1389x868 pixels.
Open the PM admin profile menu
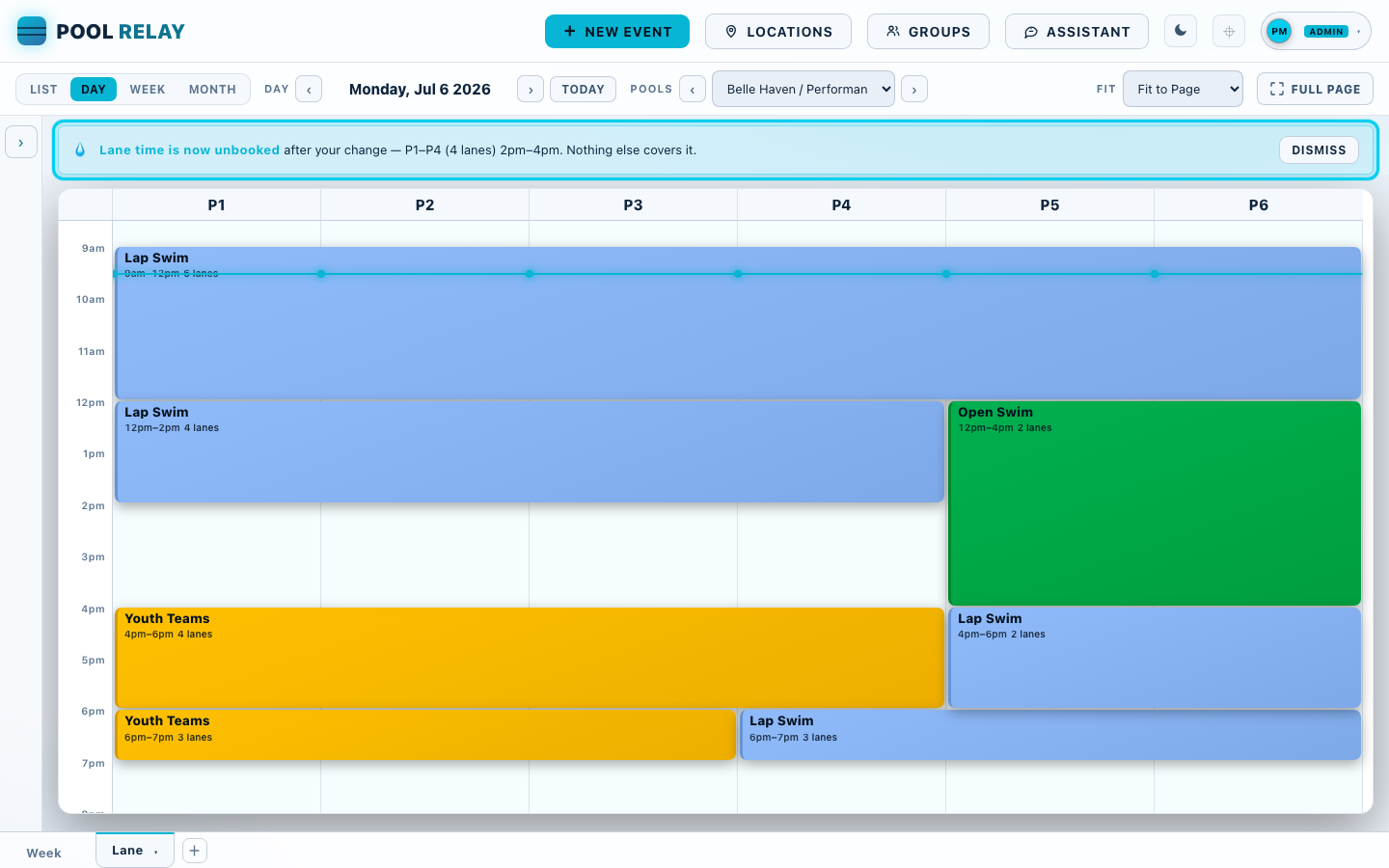click(1316, 31)
